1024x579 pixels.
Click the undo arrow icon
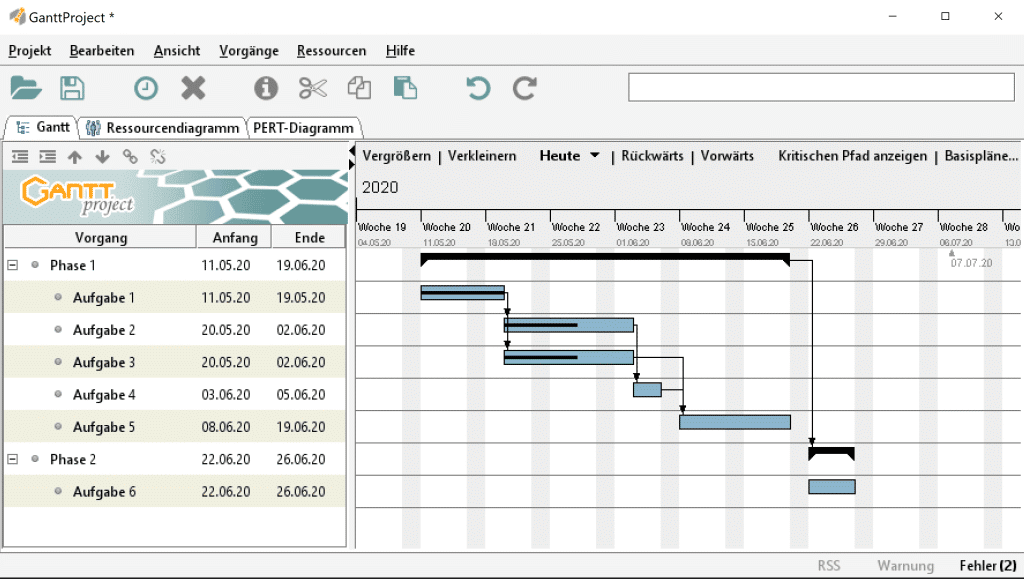click(x=478, y=88)
